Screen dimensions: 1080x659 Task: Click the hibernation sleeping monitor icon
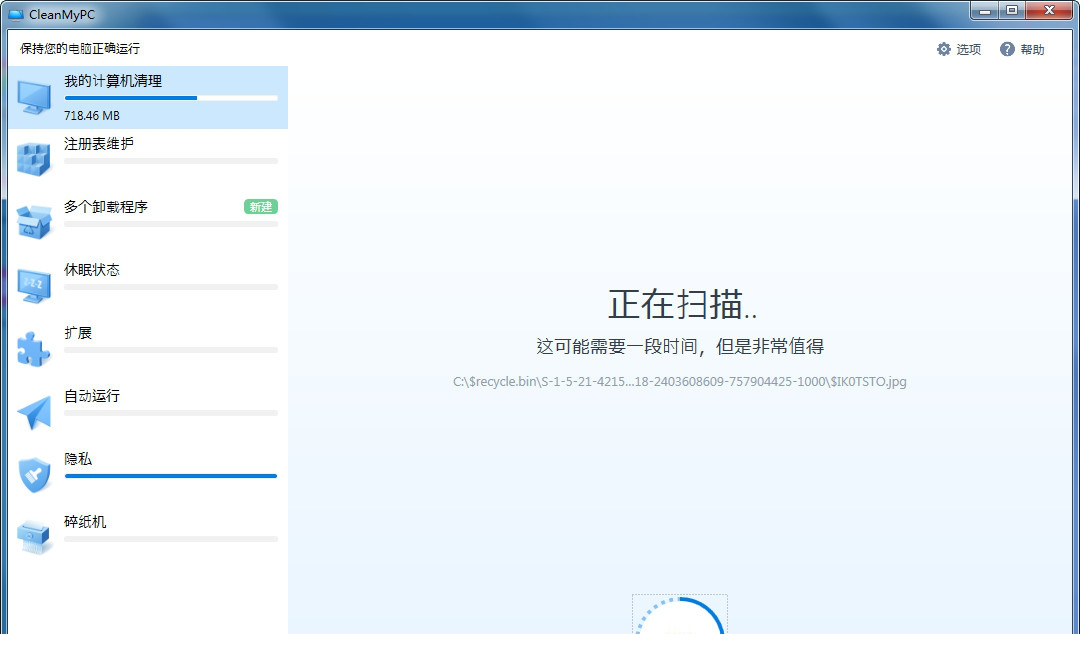tap(34, 285)
